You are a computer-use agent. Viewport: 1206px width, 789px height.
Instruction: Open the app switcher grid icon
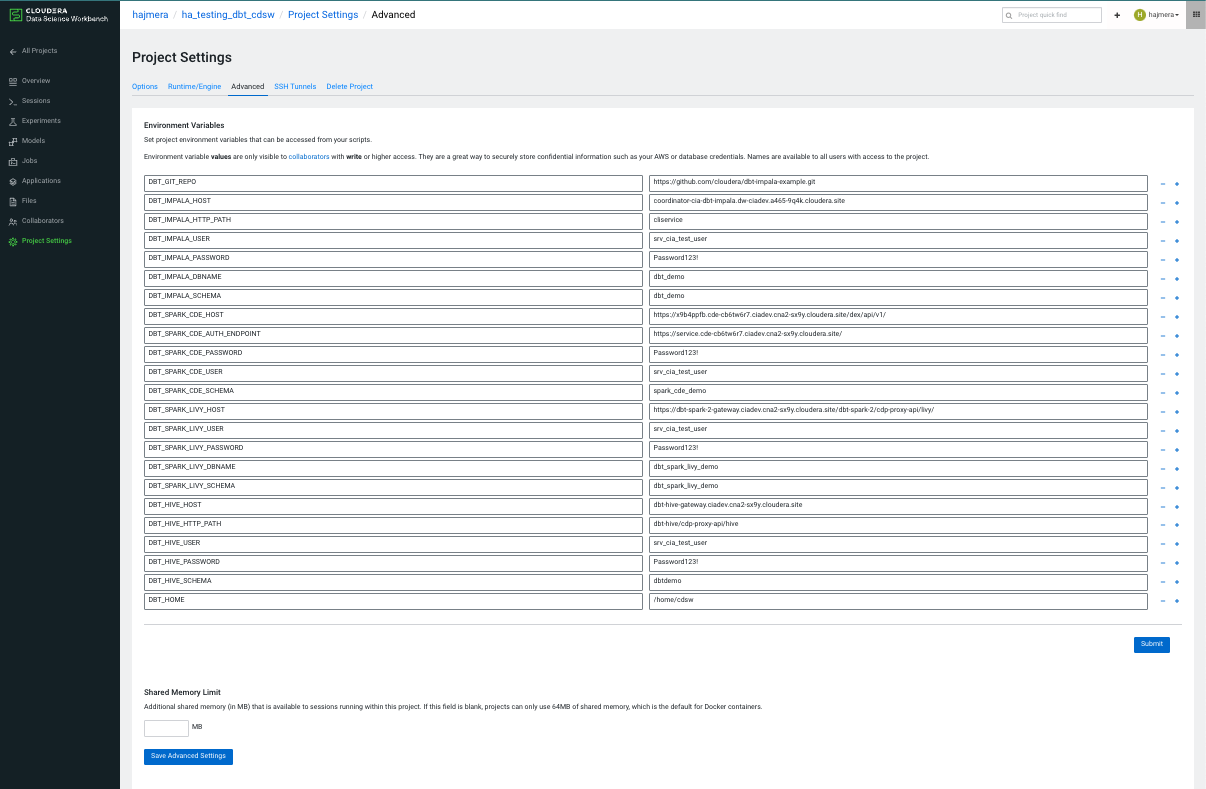(1194, 15)
